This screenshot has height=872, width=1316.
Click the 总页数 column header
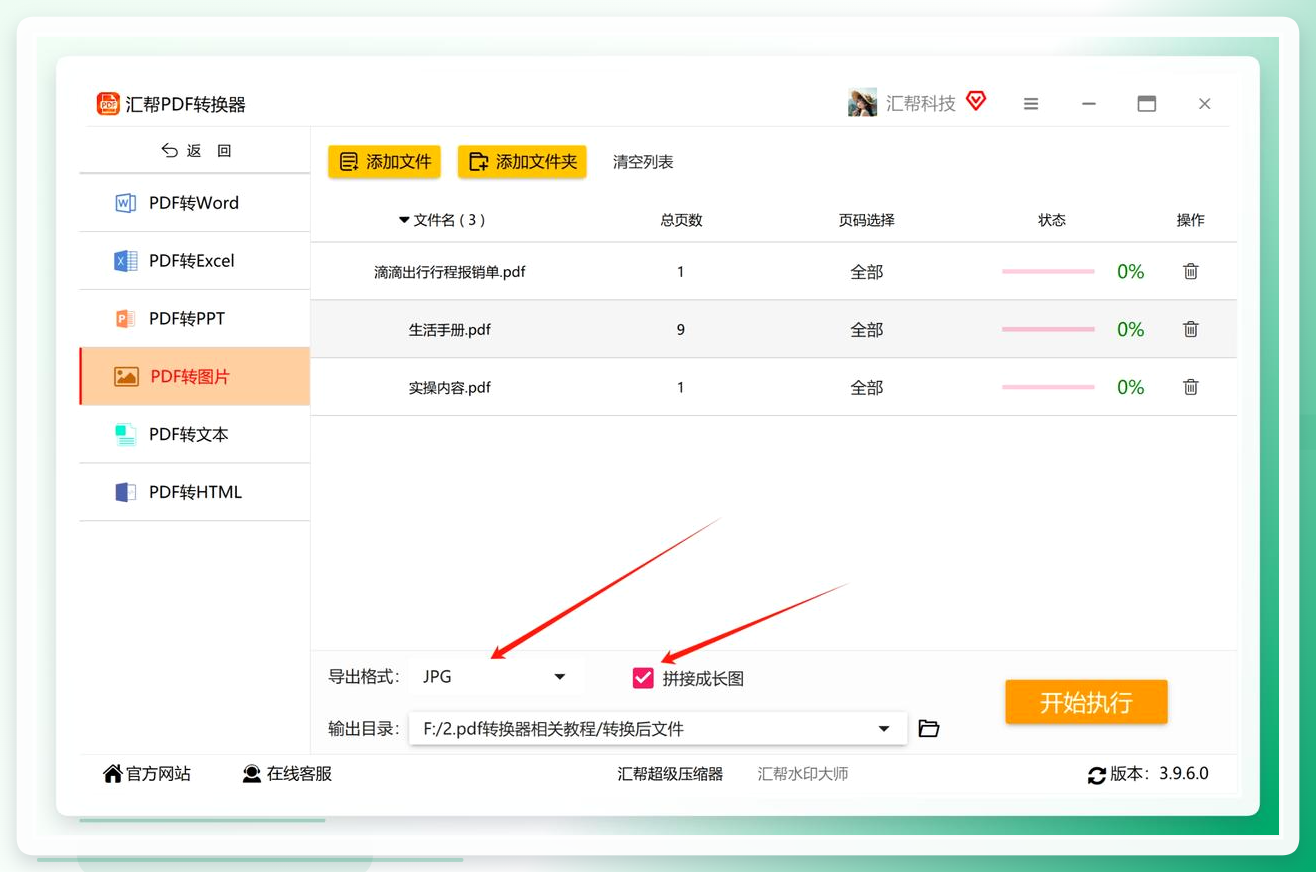[x=682, y=220]
